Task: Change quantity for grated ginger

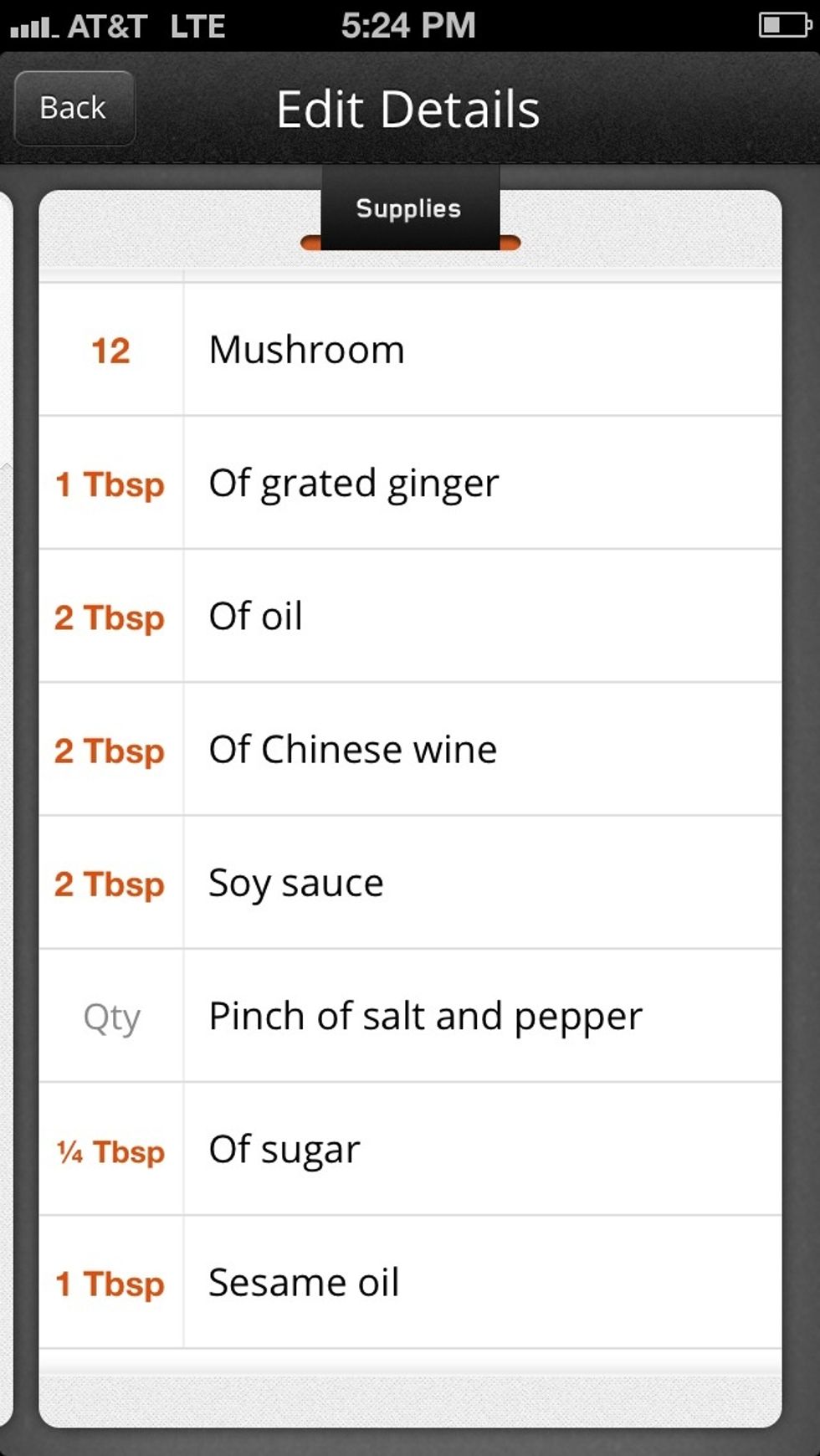Action: pos(110,484)
